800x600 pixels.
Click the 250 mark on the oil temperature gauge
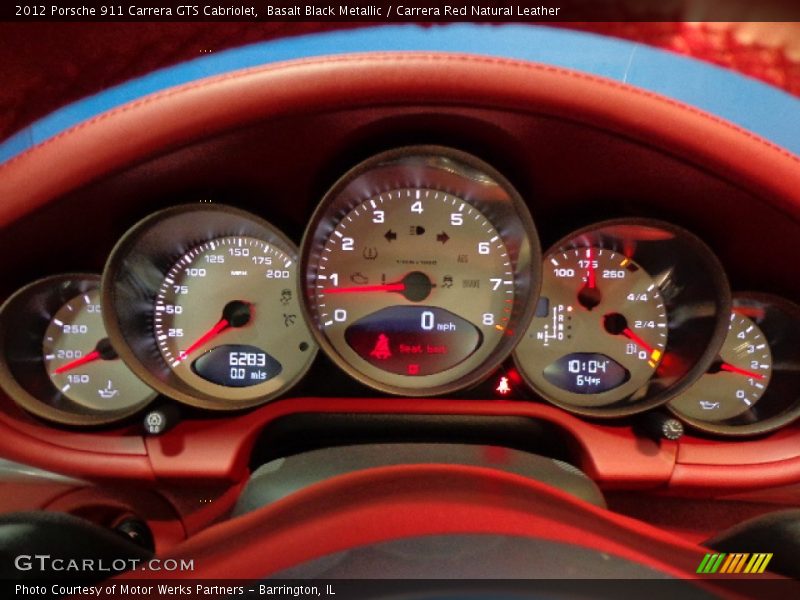tap(74, 329)
